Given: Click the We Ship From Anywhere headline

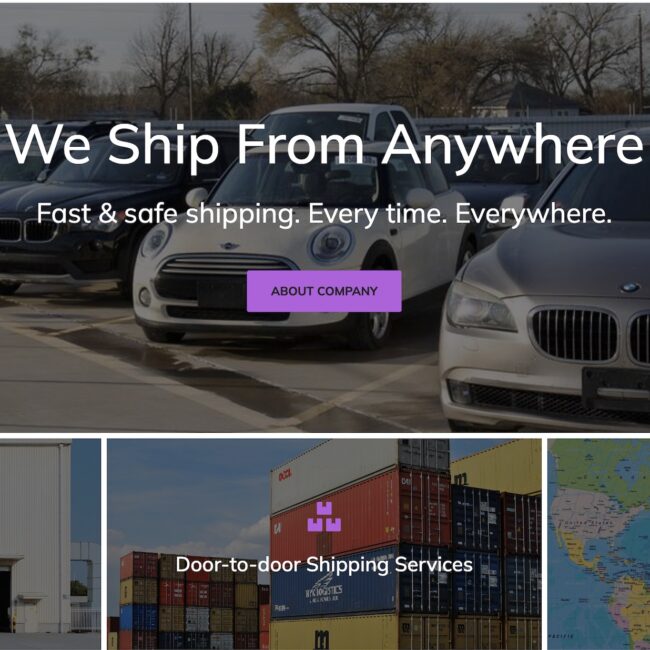Looking at the screenshot, I should [x=325, y=144].
